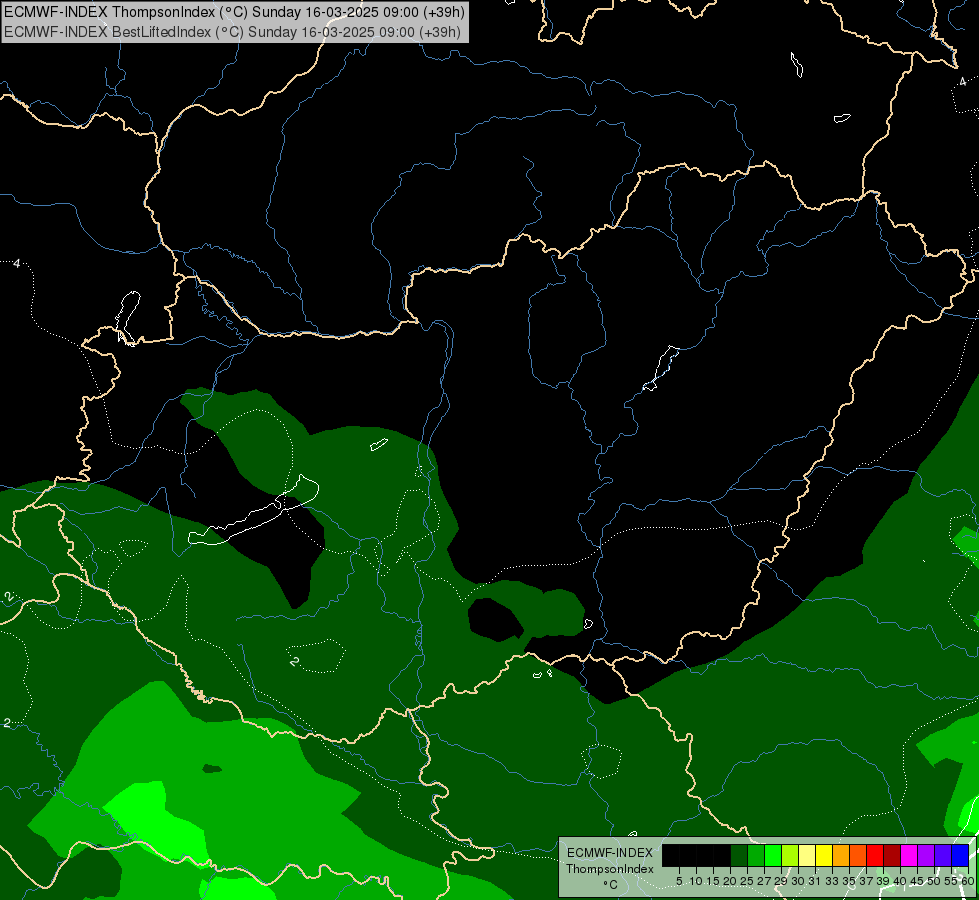Click legend tick value '27'
Screen dimensions: 979x900
coord(764,881)
